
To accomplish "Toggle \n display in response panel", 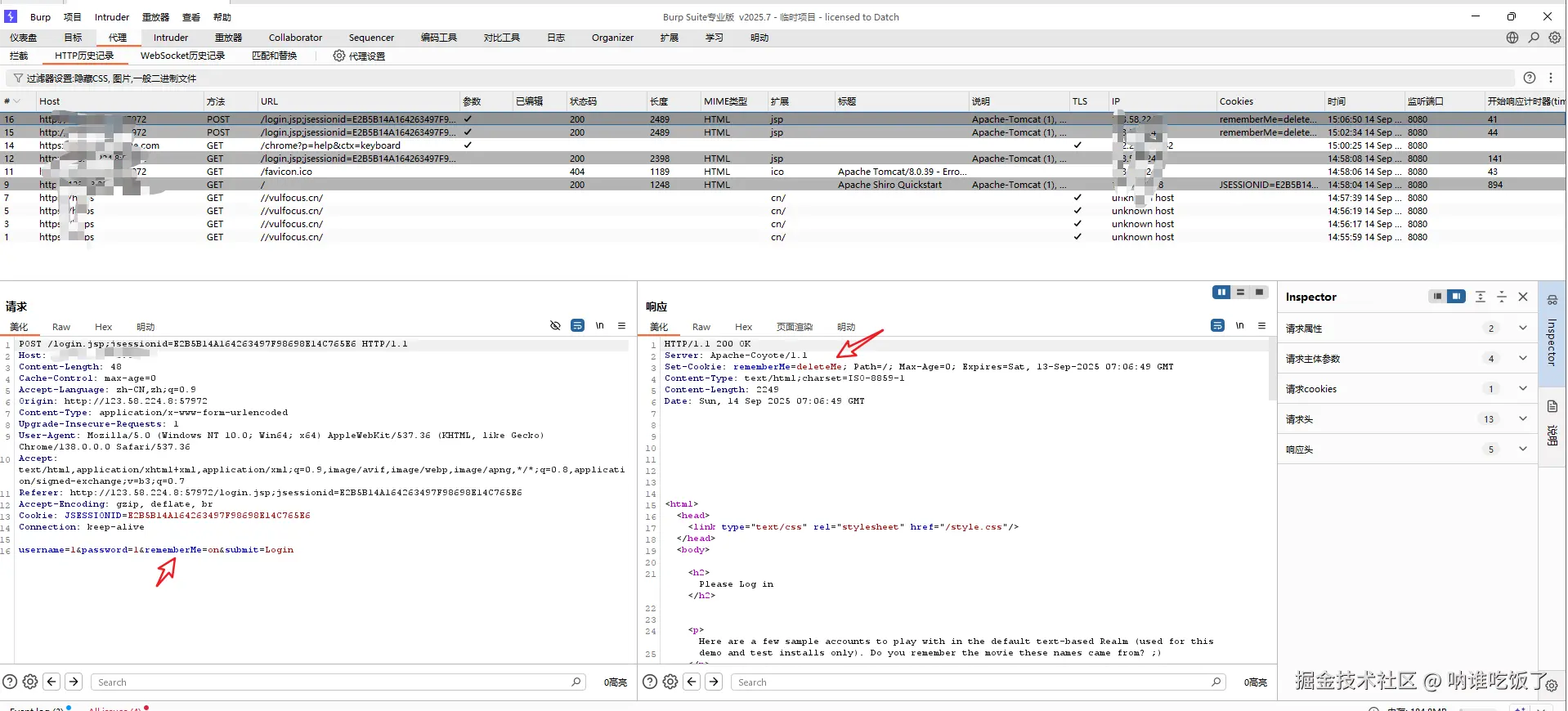I will tap(1239, 326).
